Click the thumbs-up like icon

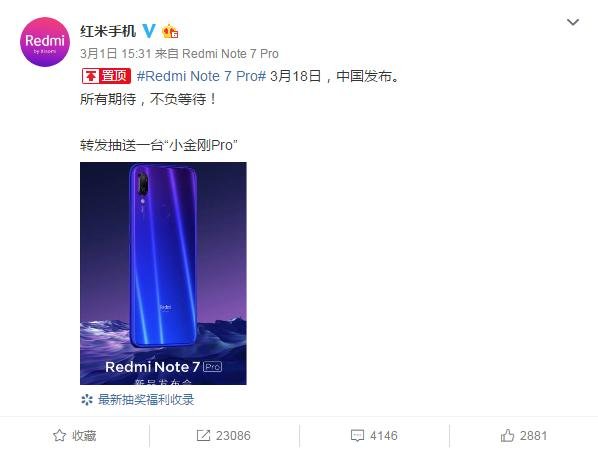pyautogui.click(x=507, y=435)
